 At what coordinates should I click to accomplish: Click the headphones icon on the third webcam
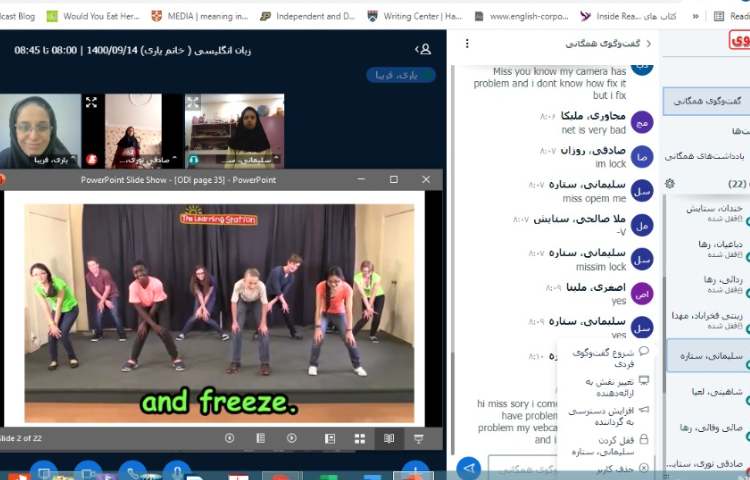[193, 160]
